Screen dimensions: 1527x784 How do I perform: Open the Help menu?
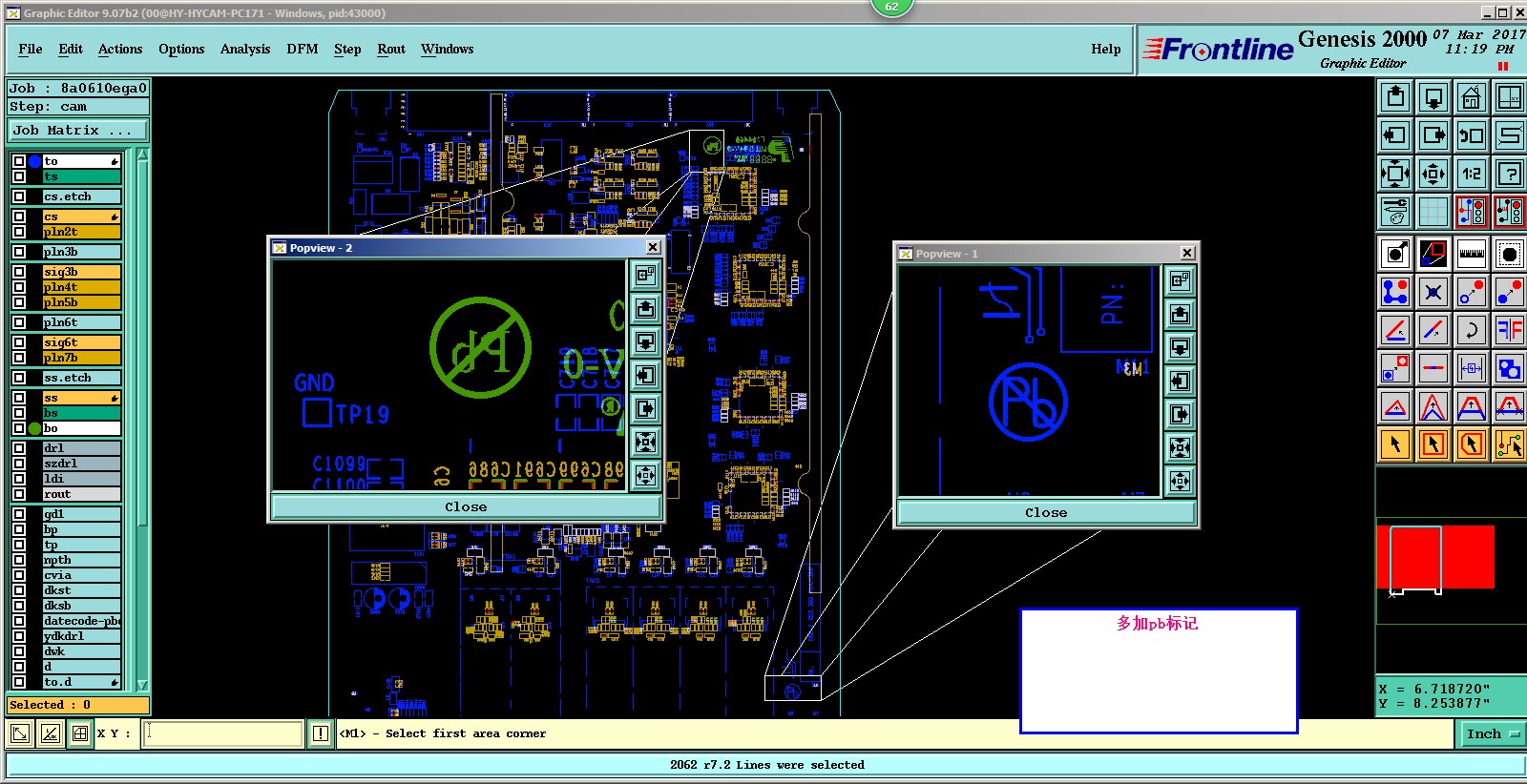(x=1106, y=49)
